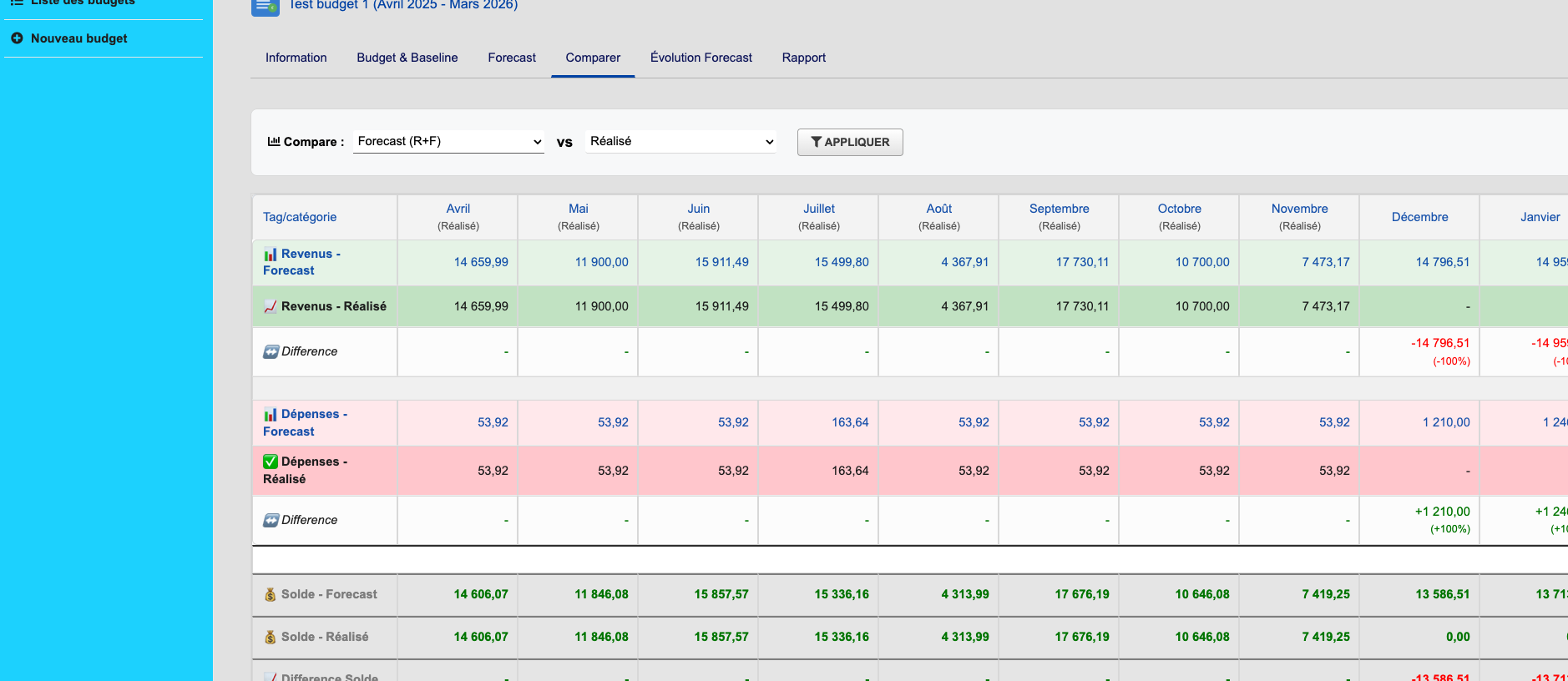
Task: Open the Réalisé comparison dropdown
Action: point(680,142)
